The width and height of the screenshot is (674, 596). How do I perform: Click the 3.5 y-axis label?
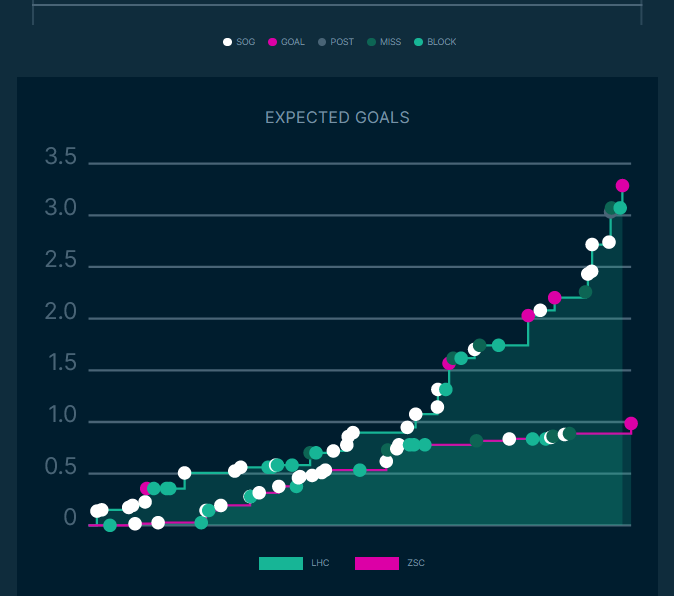point(60,157)
